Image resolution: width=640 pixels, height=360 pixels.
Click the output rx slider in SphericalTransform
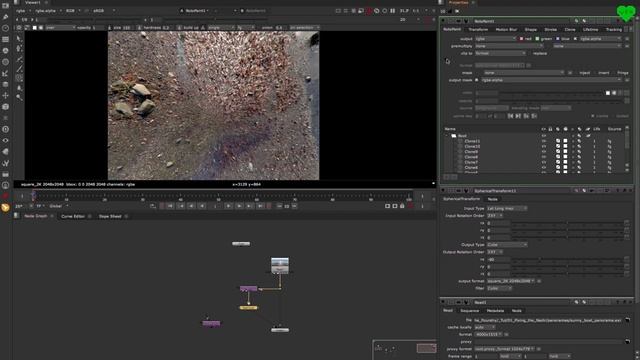point(567,260)
